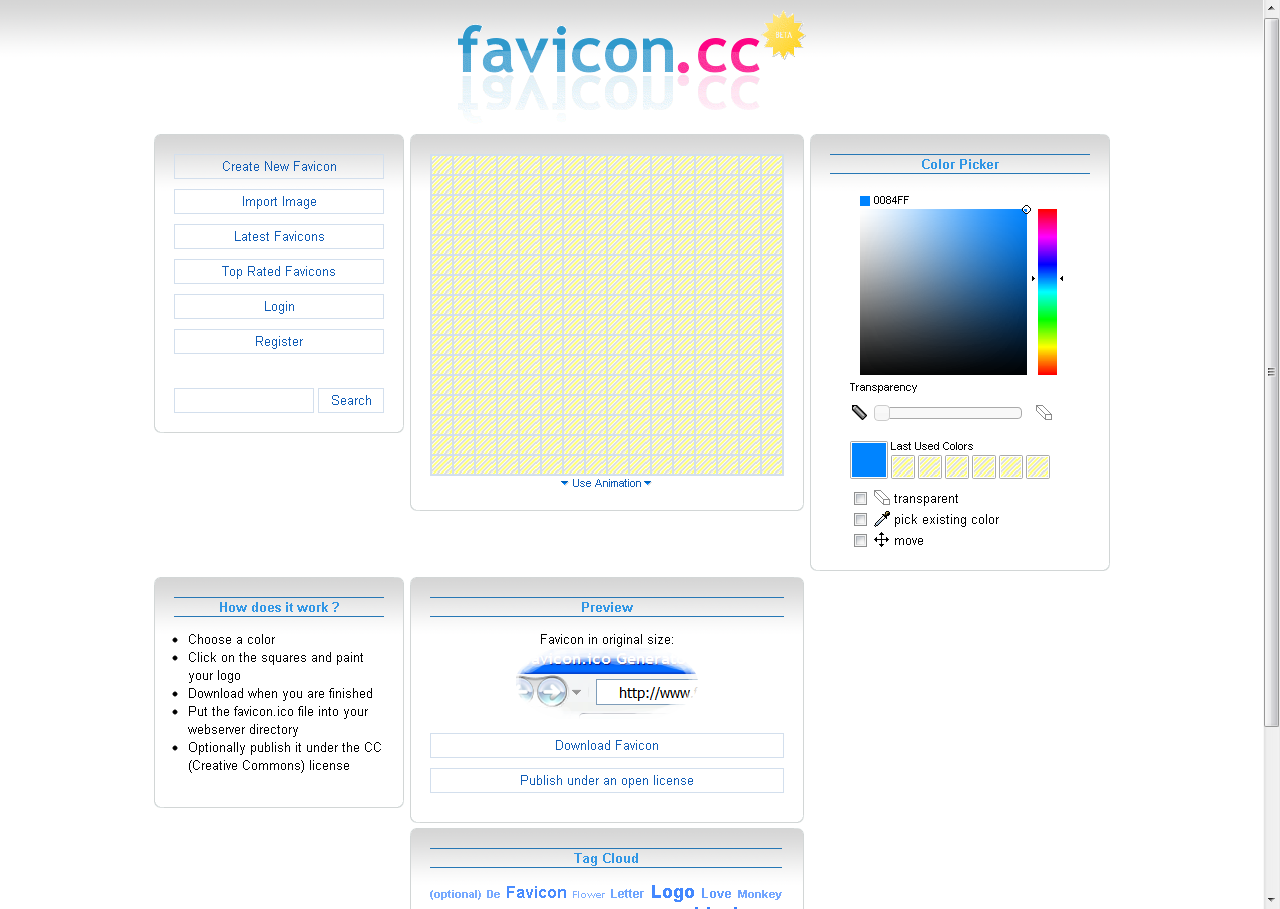Click the four-arrow move icon
This screenshot has height=909, width=1280.
(881, 540)
